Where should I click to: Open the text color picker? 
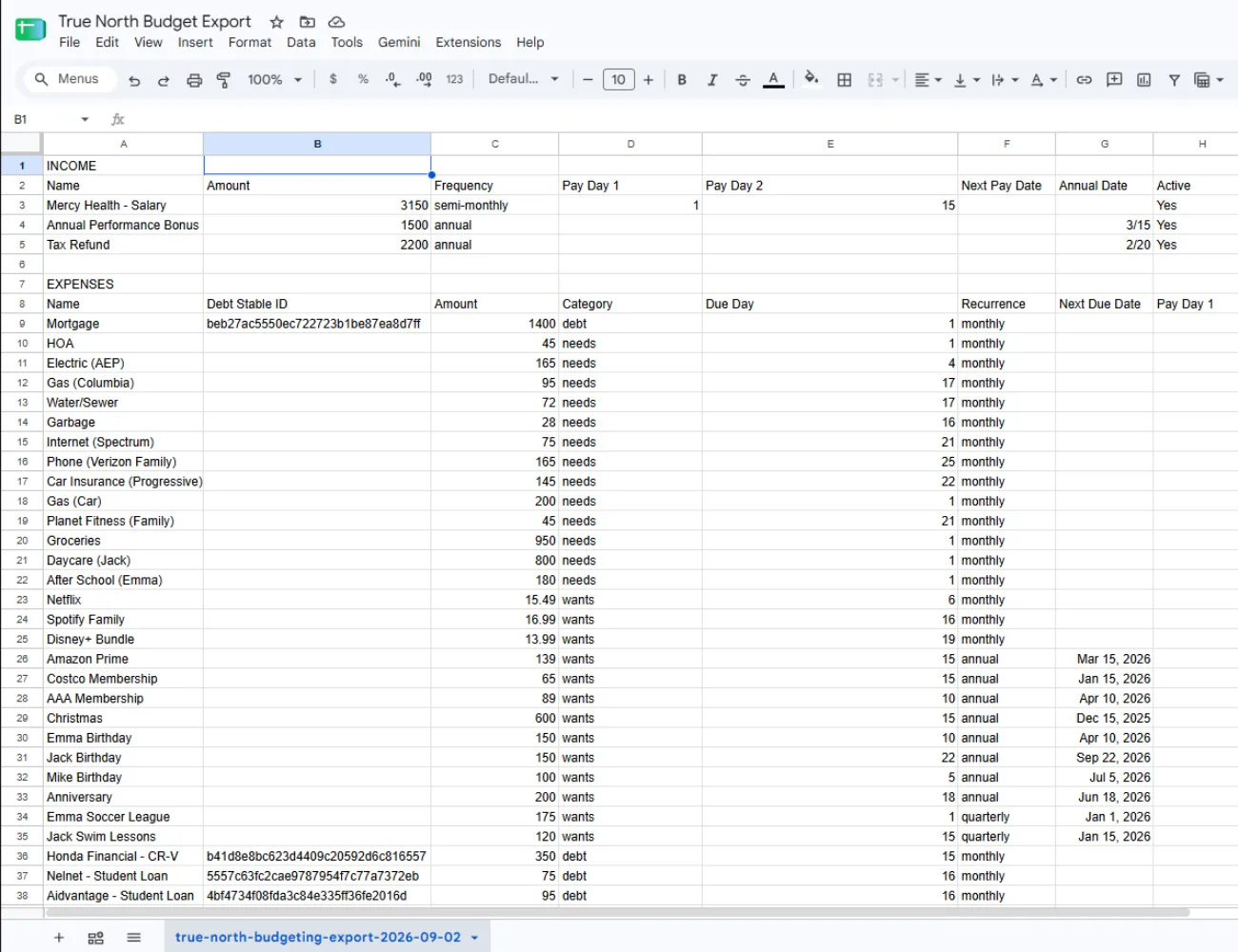coord(773,80)
